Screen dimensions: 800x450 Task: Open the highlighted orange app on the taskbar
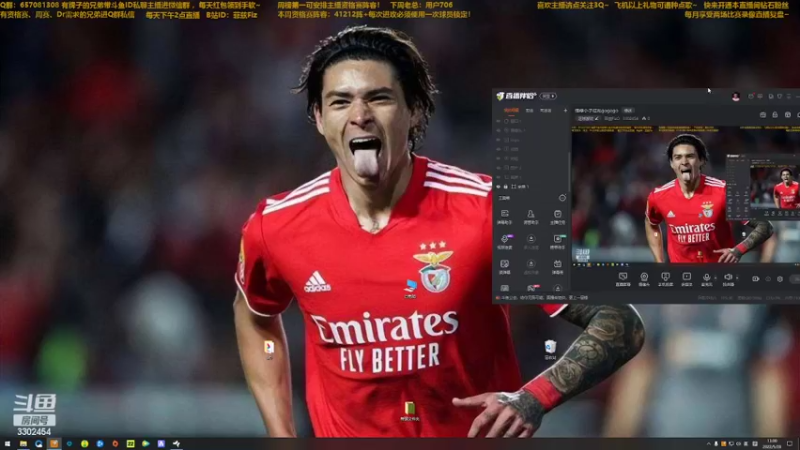pos(54,444)
